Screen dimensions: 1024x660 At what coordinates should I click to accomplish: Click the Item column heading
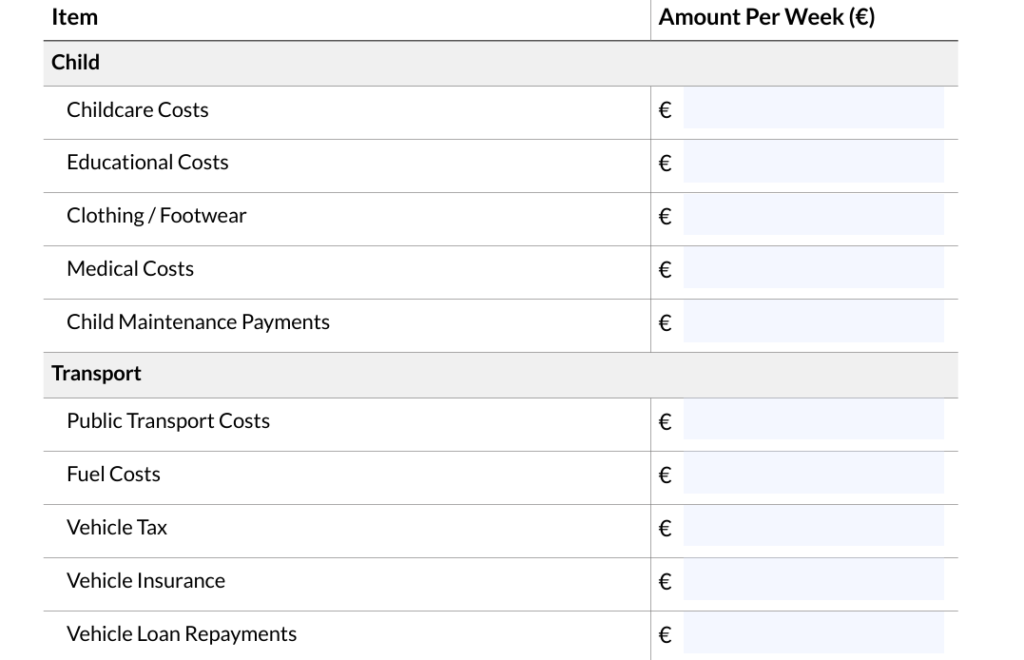(x=74, y=18)
